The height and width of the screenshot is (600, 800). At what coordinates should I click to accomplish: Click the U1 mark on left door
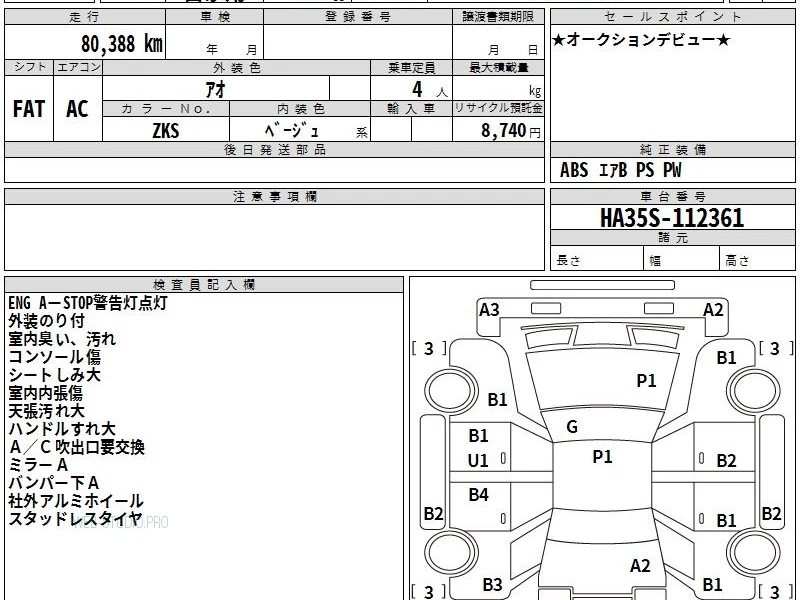pos(478,461)
